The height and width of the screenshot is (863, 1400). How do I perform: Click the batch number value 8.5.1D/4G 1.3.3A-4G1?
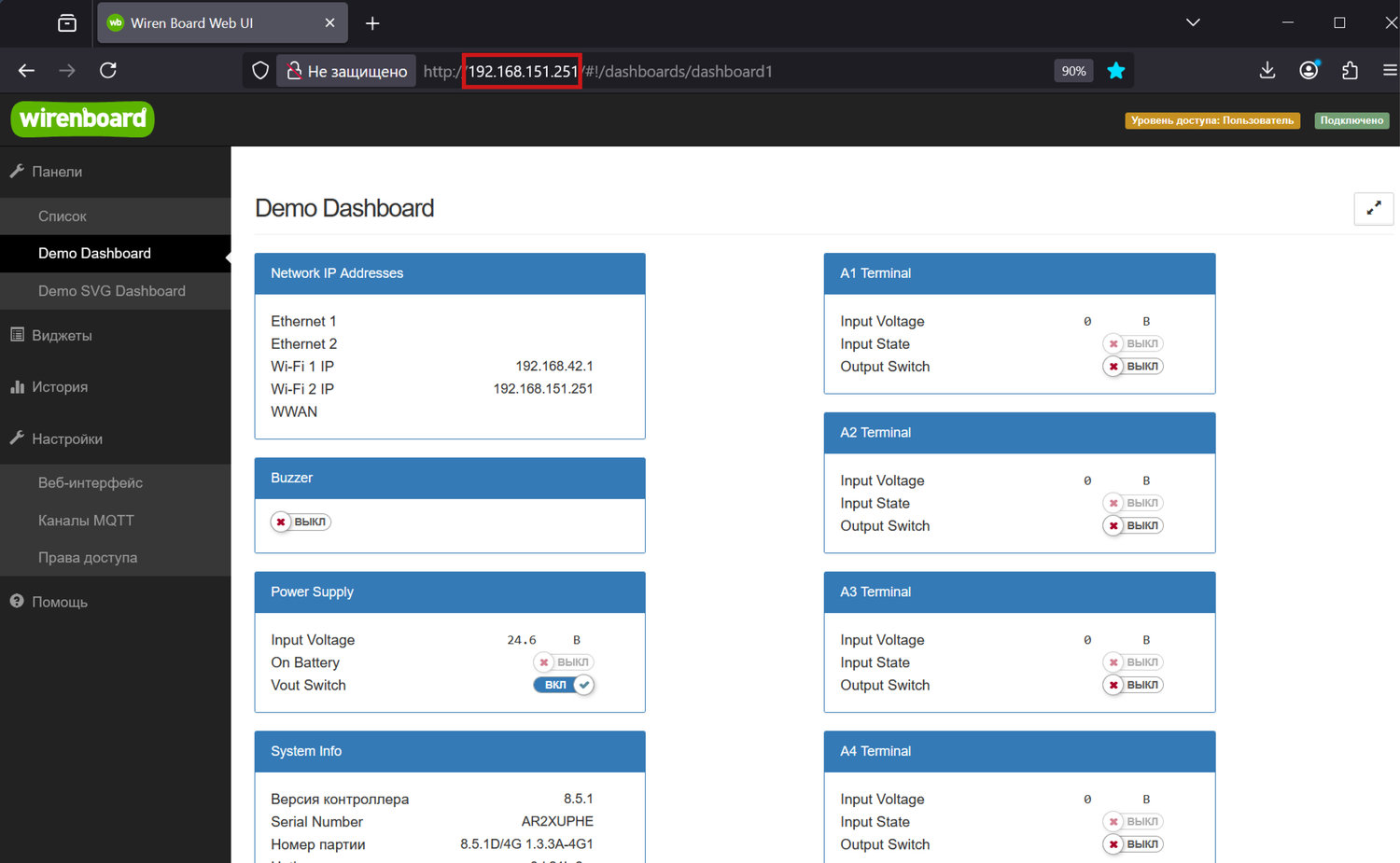[x=526, y=844]
